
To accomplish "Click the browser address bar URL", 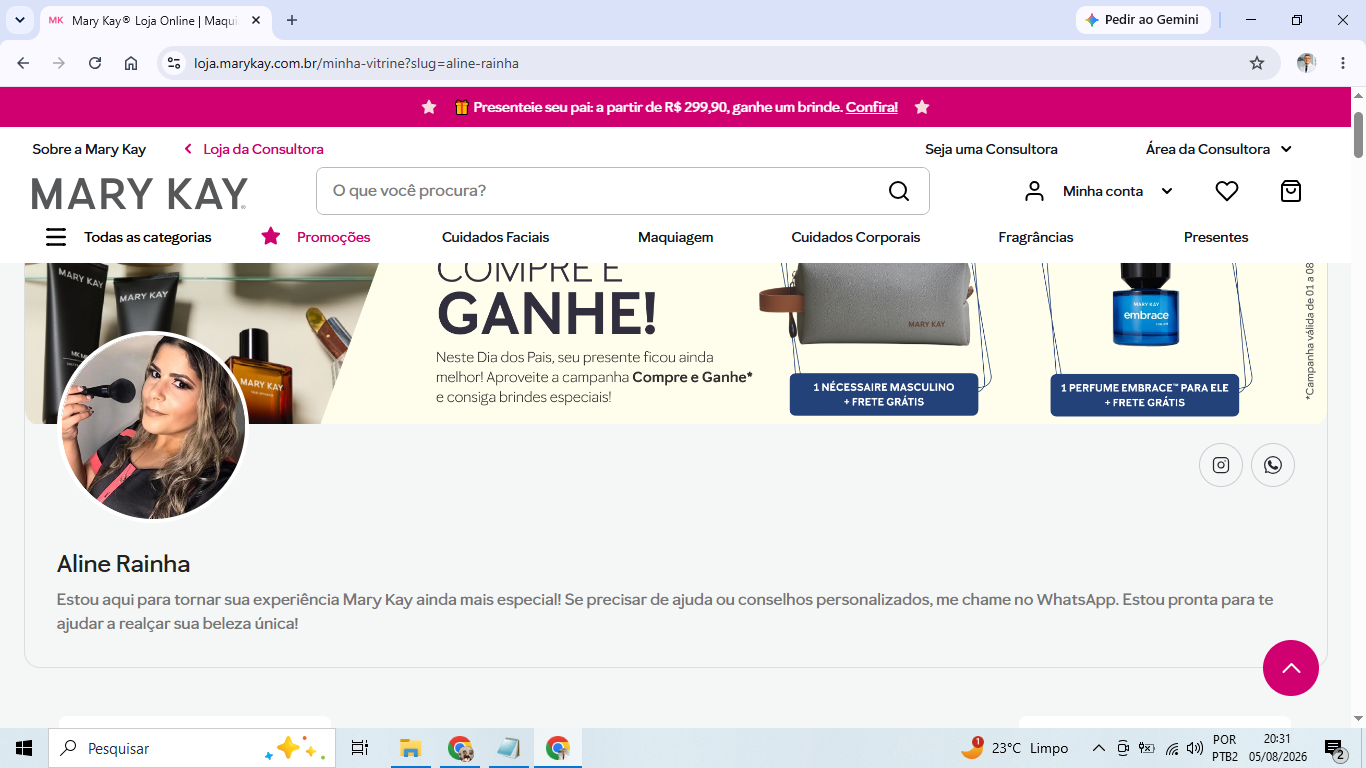I will click(x=356, y=63).
